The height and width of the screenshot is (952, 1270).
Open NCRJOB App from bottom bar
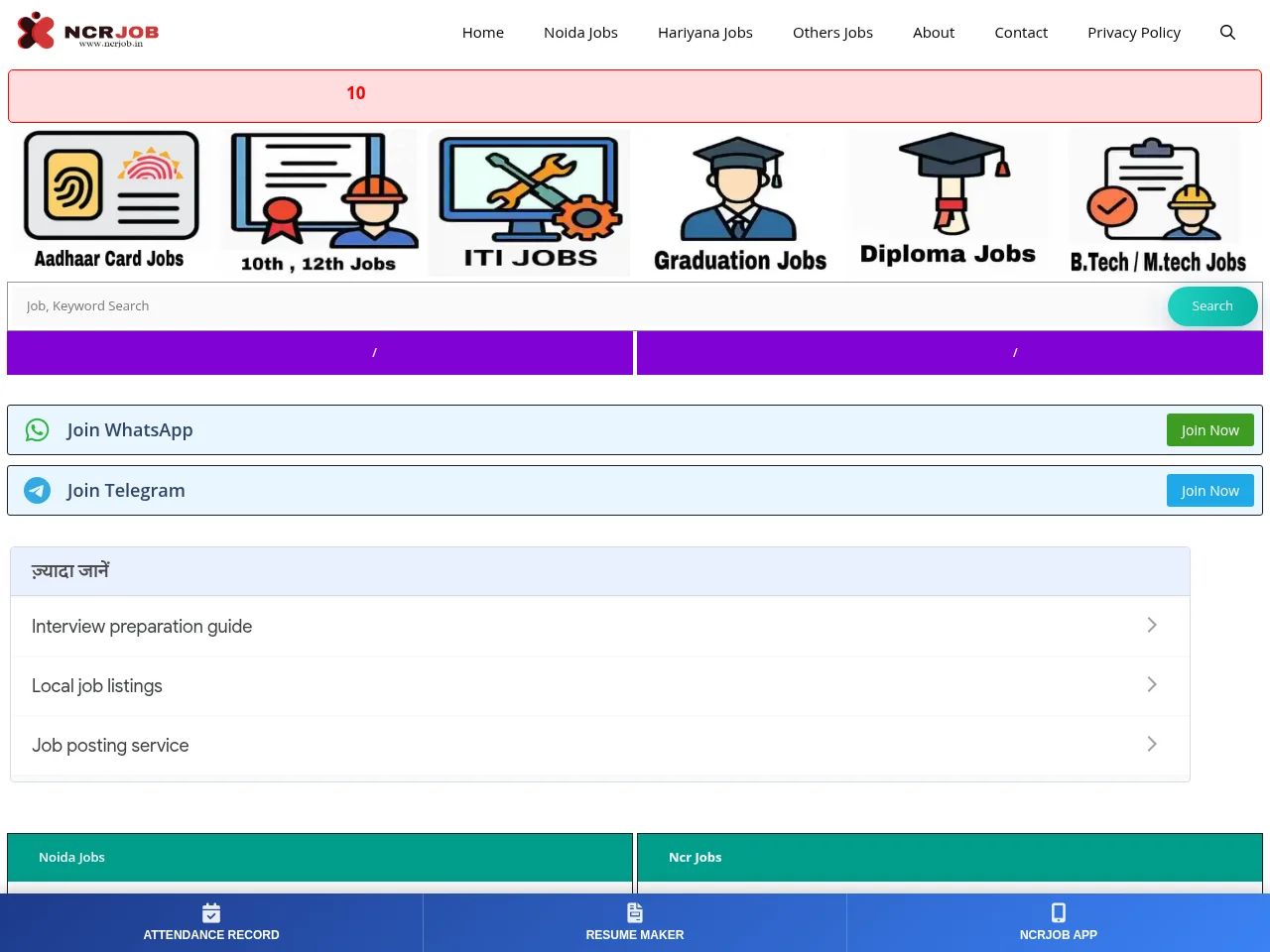click(1059, 922)
